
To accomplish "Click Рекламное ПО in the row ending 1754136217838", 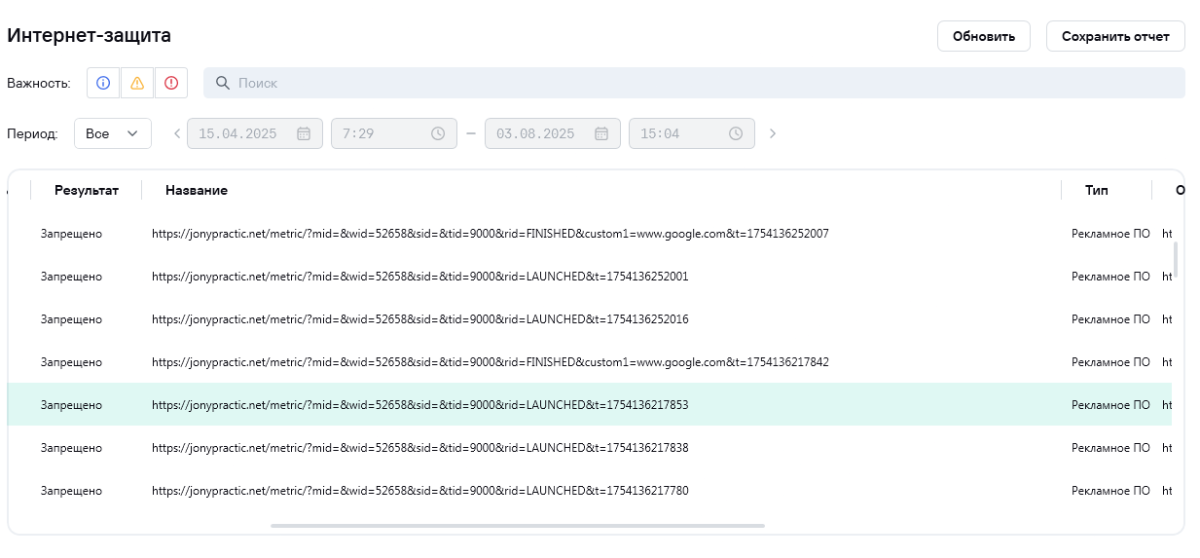I will [x=1110, y=448].
